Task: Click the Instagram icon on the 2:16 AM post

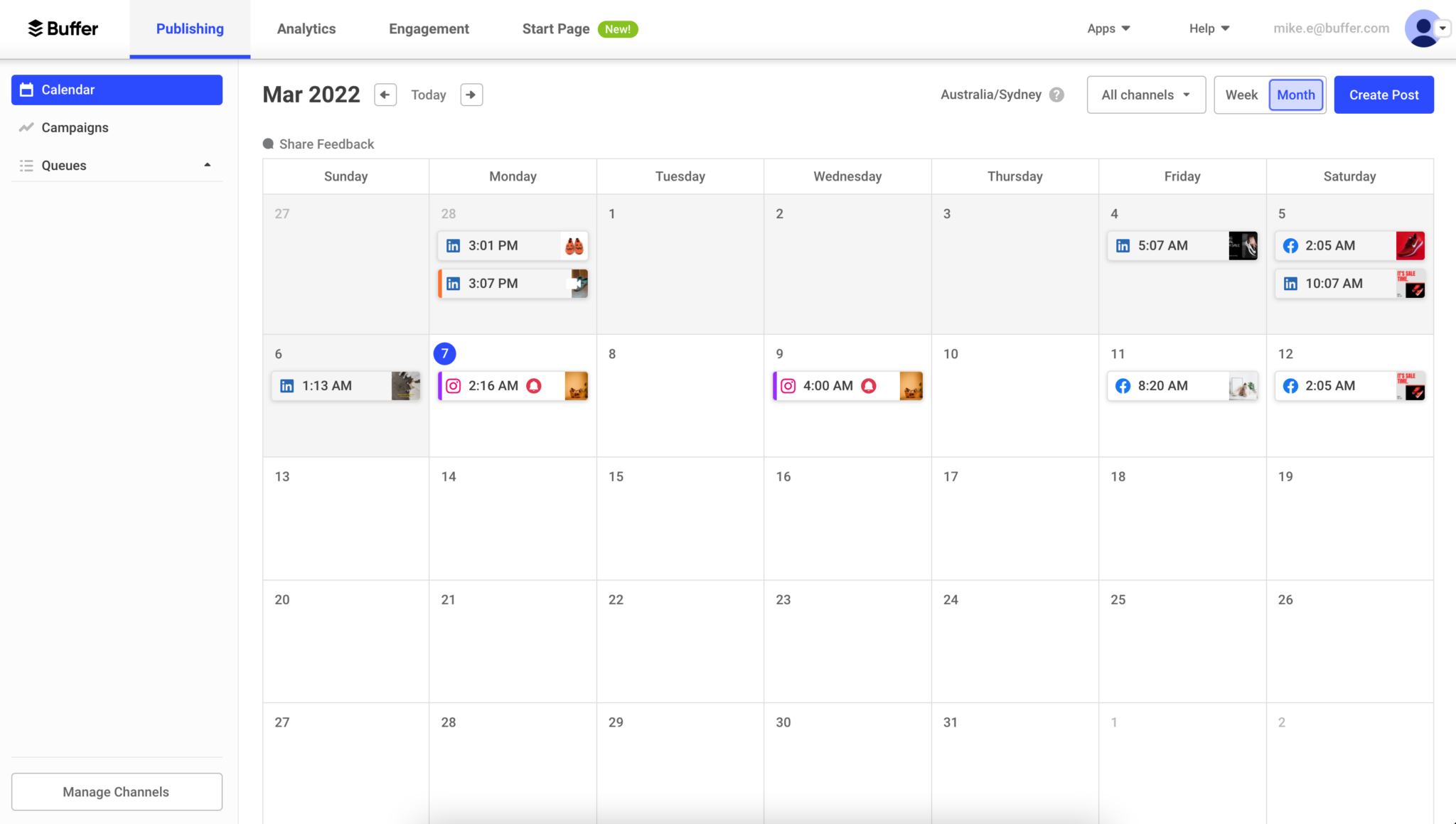Action: [x=453, y=385]
